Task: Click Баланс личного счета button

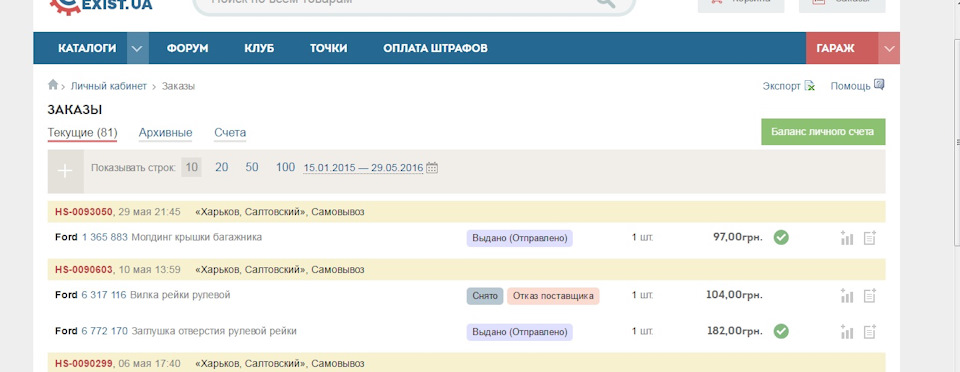Action: coord(823,132)
